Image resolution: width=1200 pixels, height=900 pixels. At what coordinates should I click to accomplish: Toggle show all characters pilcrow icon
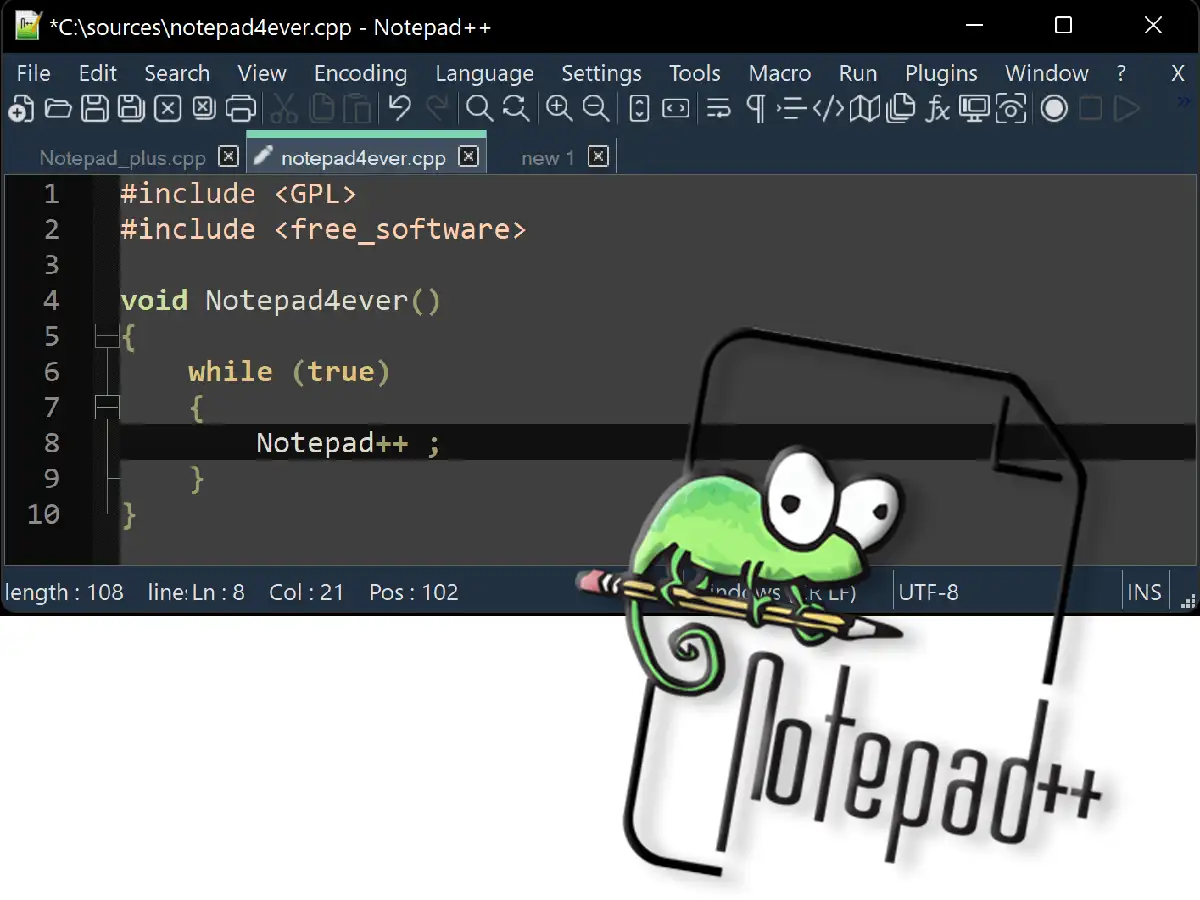(756, 109)
